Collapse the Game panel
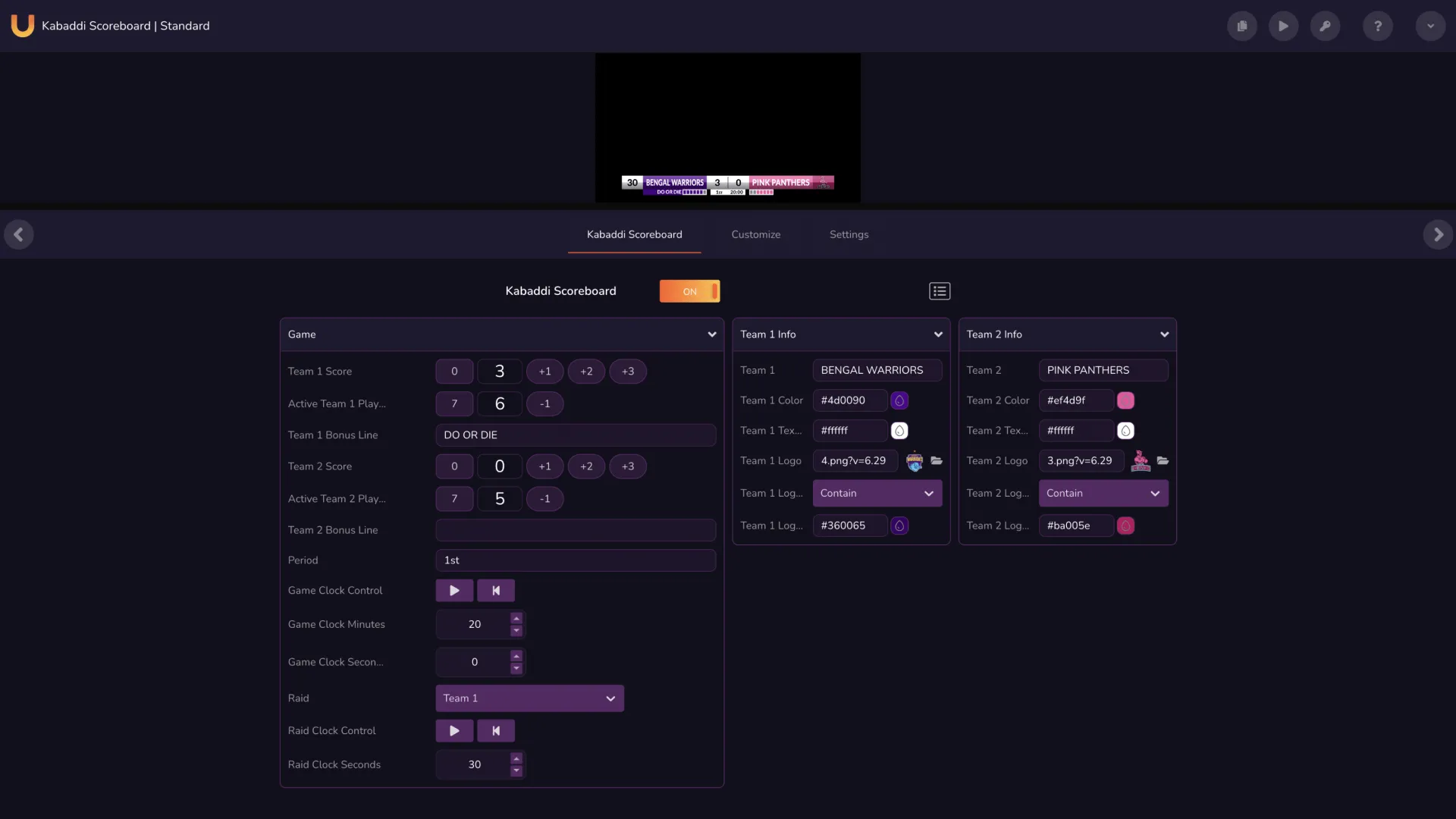The image size is (1456, 819). coord(711,334)
